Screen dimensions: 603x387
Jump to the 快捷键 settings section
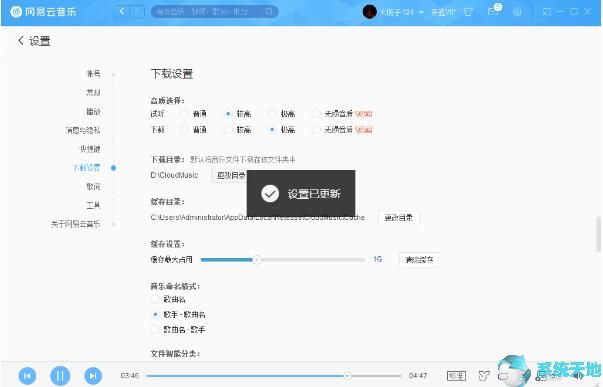point(90,149)
